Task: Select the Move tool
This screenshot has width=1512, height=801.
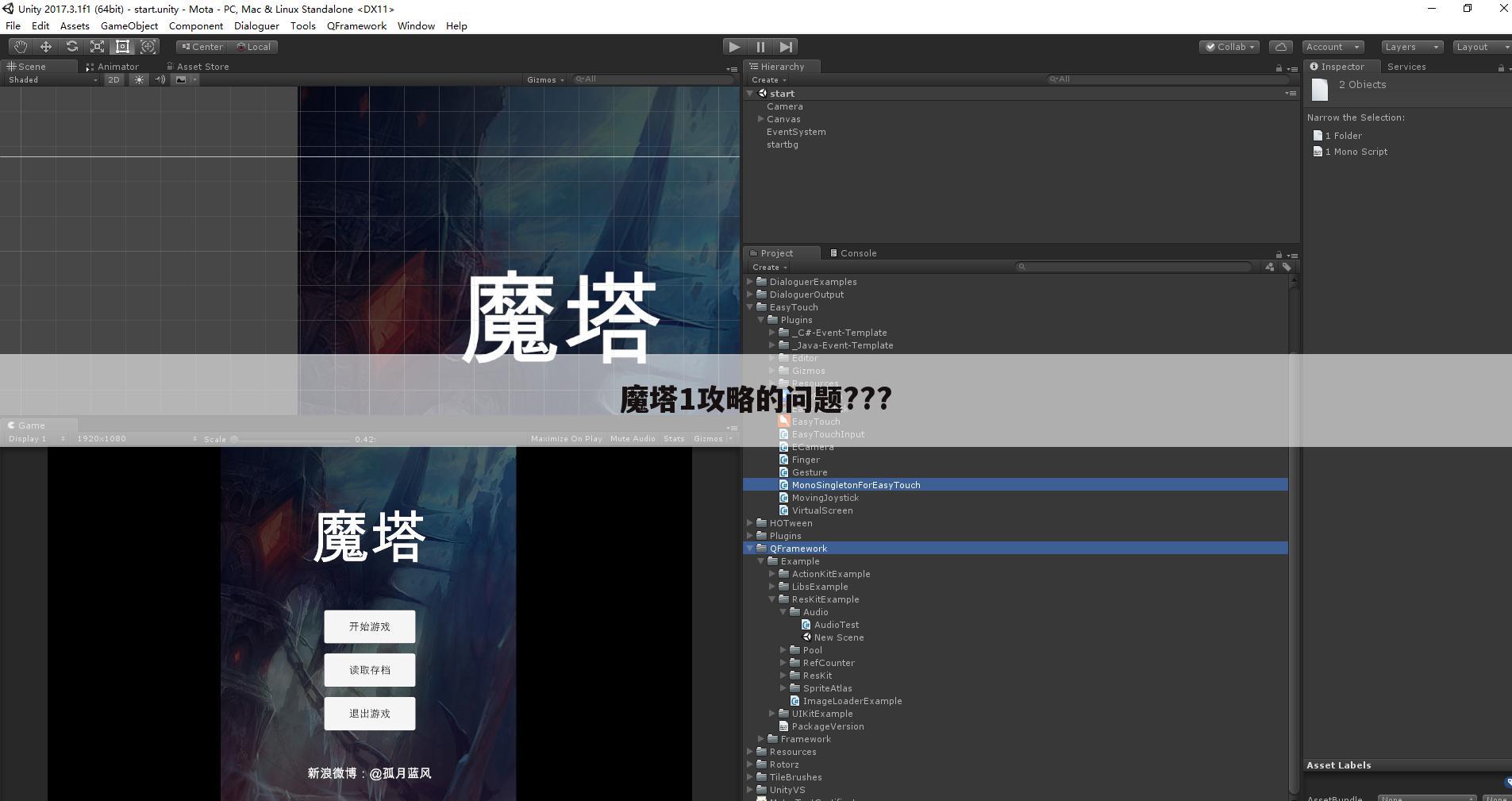Action: tap(46, 47)
